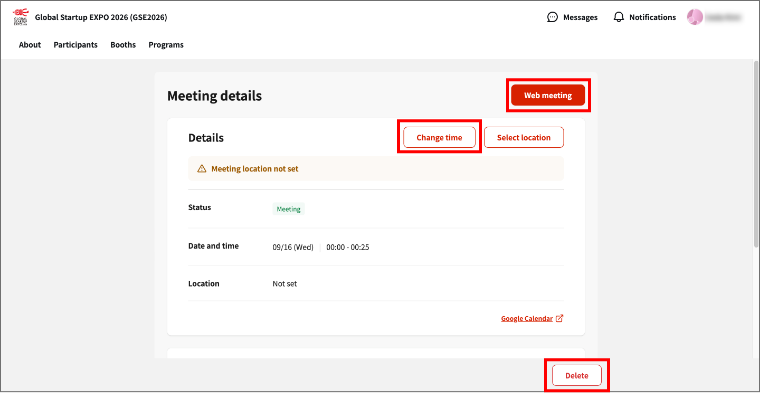Screen dimensions: 760x393
Task: Start the Web meeting
Action: tap(548, 95)
